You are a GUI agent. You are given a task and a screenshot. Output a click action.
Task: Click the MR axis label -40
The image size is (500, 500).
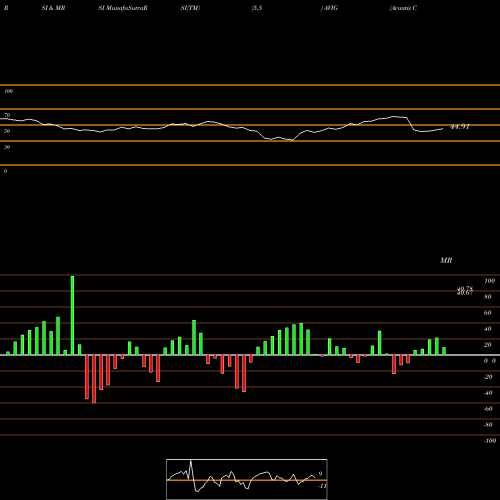click(488, 393)
